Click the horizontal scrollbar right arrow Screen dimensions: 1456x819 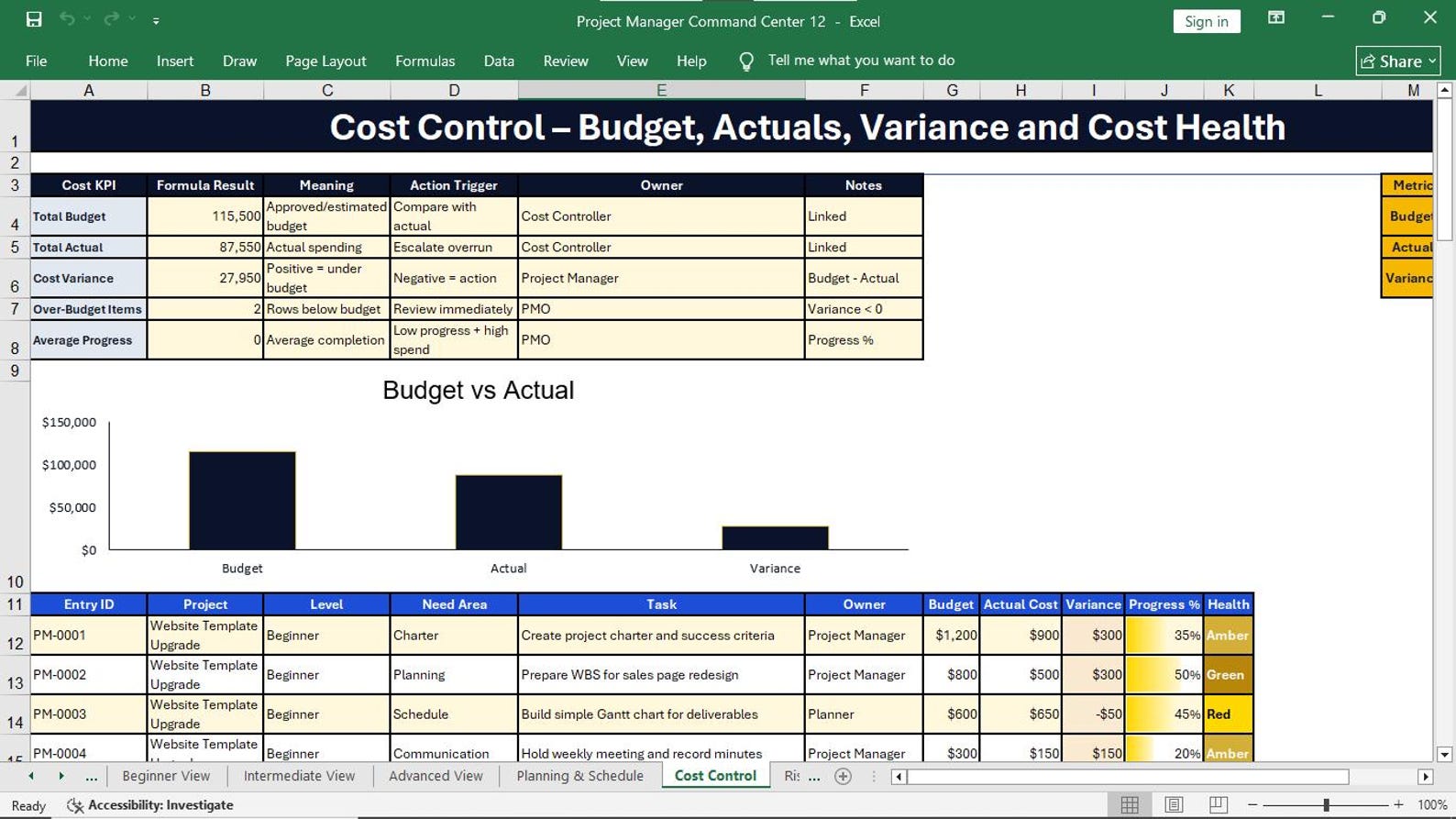click(x=1425, y=777)
